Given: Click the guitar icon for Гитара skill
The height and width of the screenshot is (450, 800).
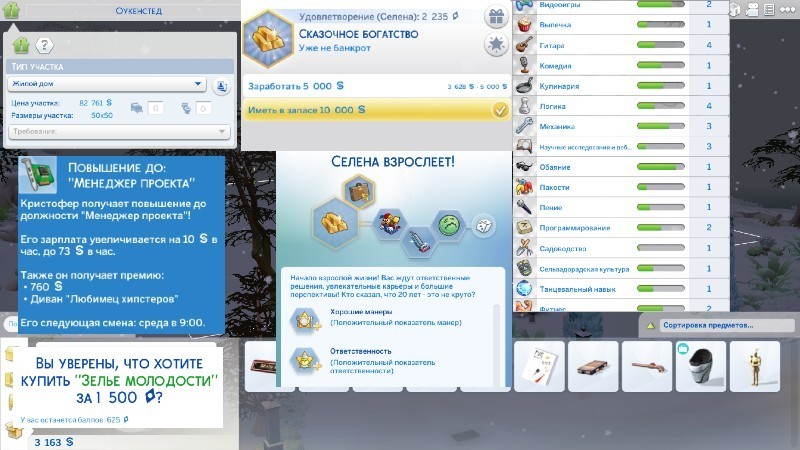Looking at the screenshot, I should point(524,45).
